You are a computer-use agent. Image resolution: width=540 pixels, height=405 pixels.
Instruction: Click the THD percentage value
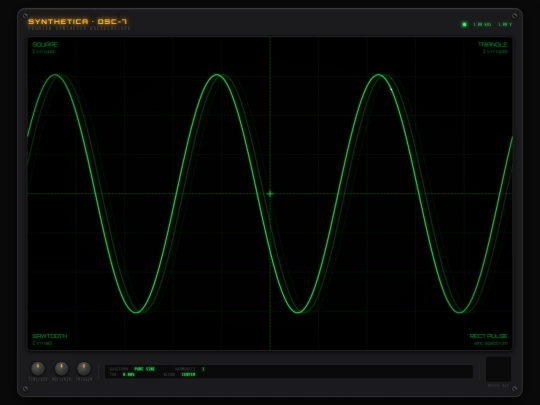129,374
